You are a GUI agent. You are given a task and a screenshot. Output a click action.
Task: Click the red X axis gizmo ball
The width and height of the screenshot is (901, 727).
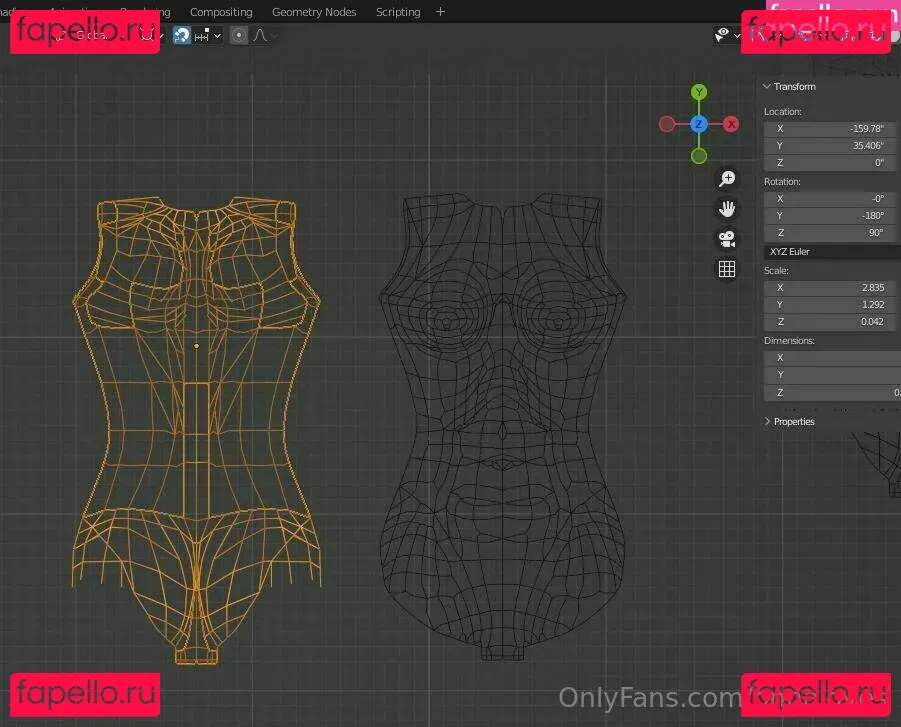click(732, 124)
